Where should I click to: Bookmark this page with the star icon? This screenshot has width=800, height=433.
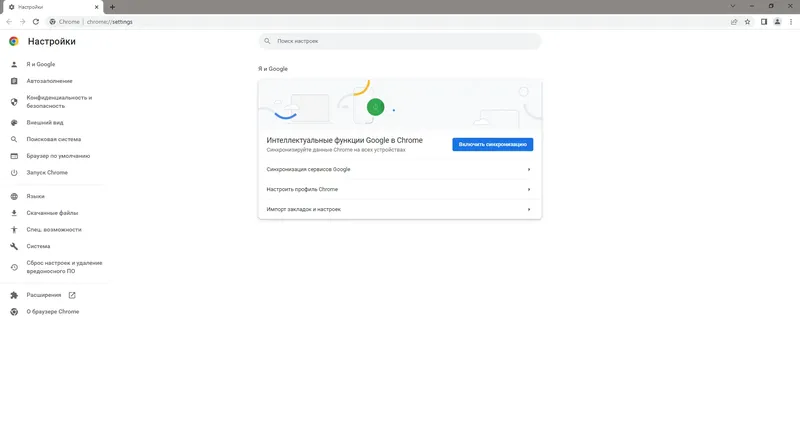click(747, 22)
